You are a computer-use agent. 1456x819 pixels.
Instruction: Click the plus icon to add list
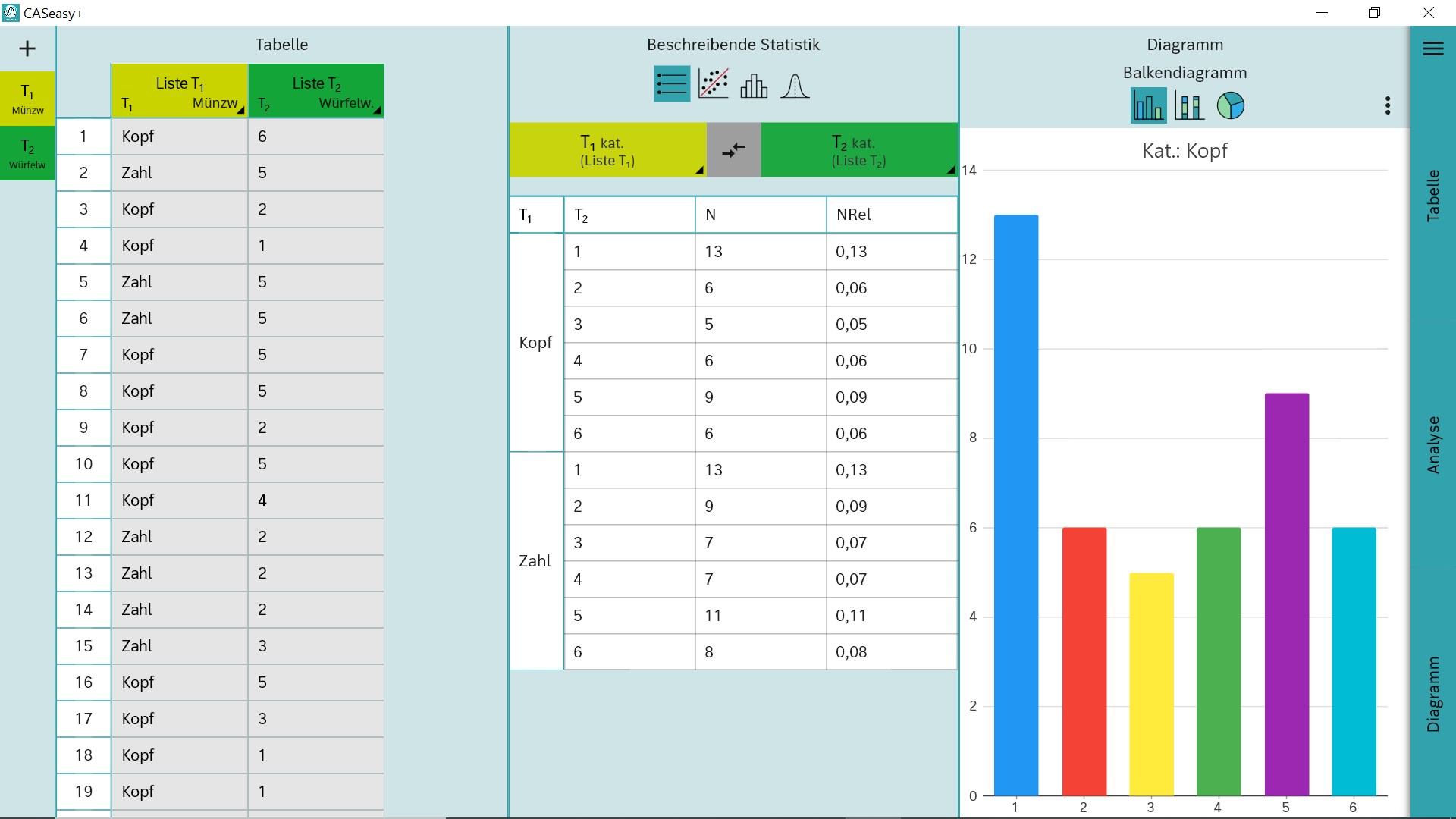point(27,49)
